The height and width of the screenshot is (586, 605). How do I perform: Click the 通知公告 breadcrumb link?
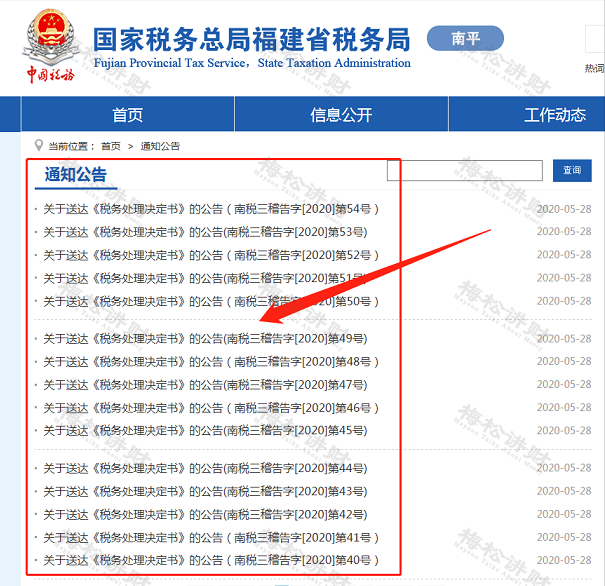[160, 146]
